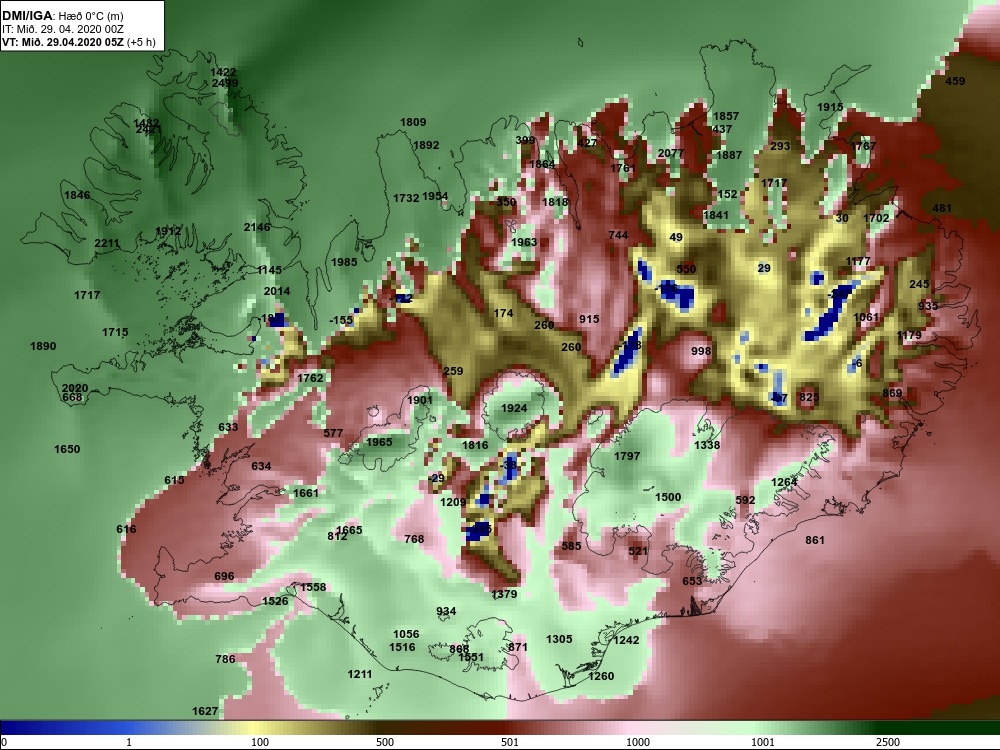The width and height of the screenshot is (1000, 750).
Task: Click the map value 1890
Action: coord(43,346)
